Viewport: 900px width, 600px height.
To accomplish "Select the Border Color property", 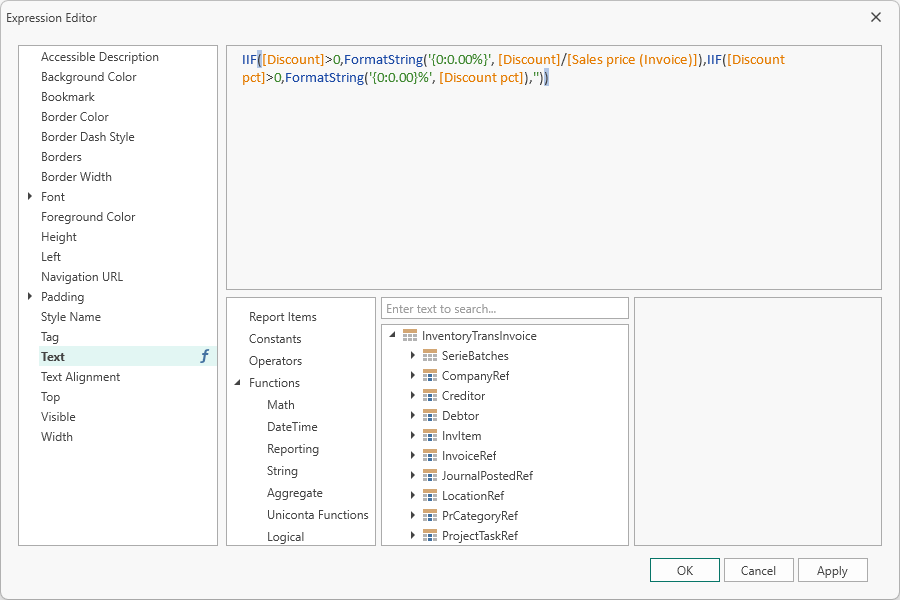I will (75, 117).
